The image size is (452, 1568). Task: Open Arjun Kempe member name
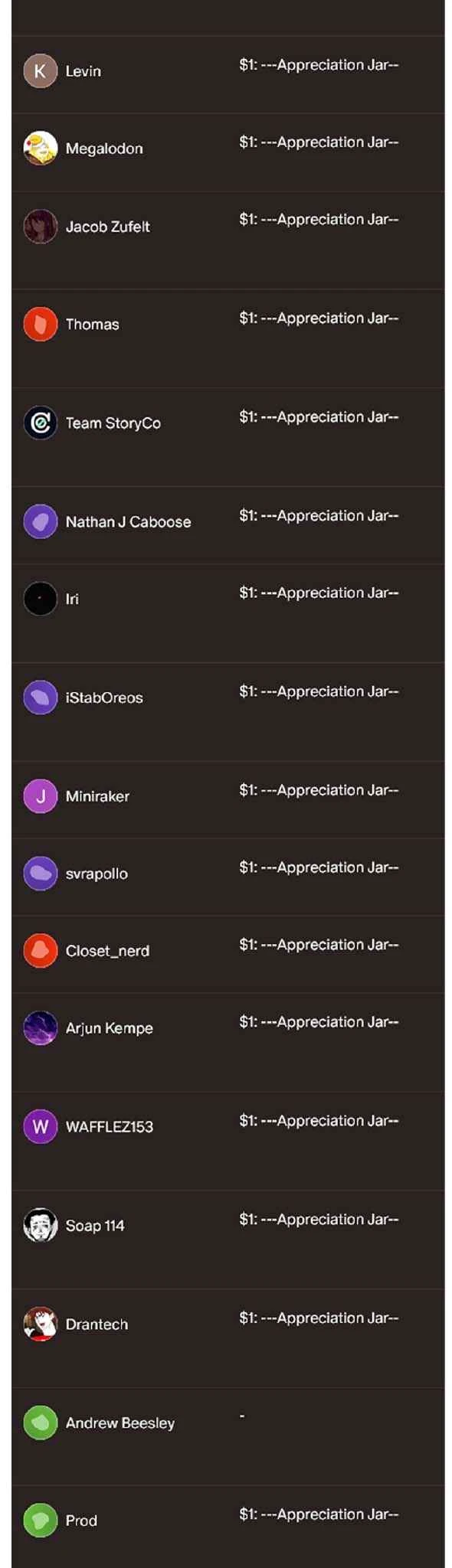[x=110, y=1028]
